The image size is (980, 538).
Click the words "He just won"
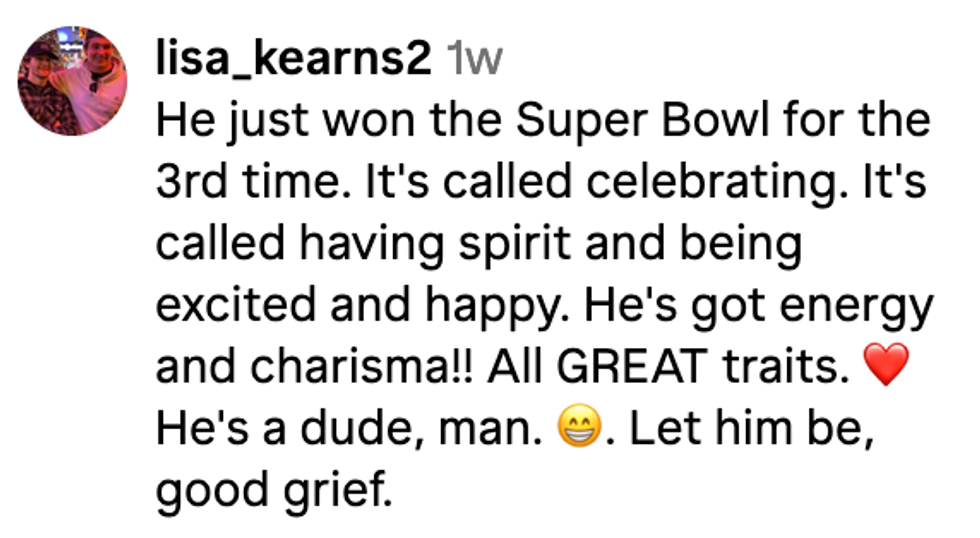[270, 123]
